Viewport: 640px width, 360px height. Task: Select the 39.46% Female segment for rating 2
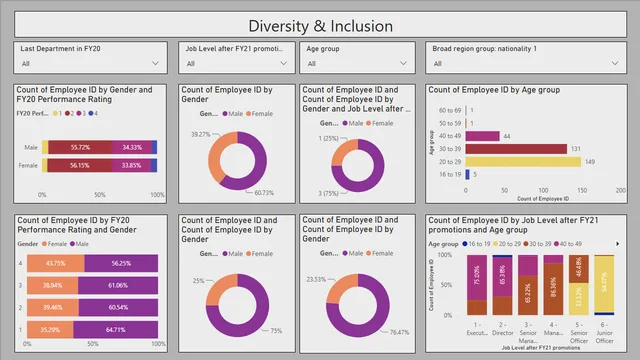(x=53, y=307)
